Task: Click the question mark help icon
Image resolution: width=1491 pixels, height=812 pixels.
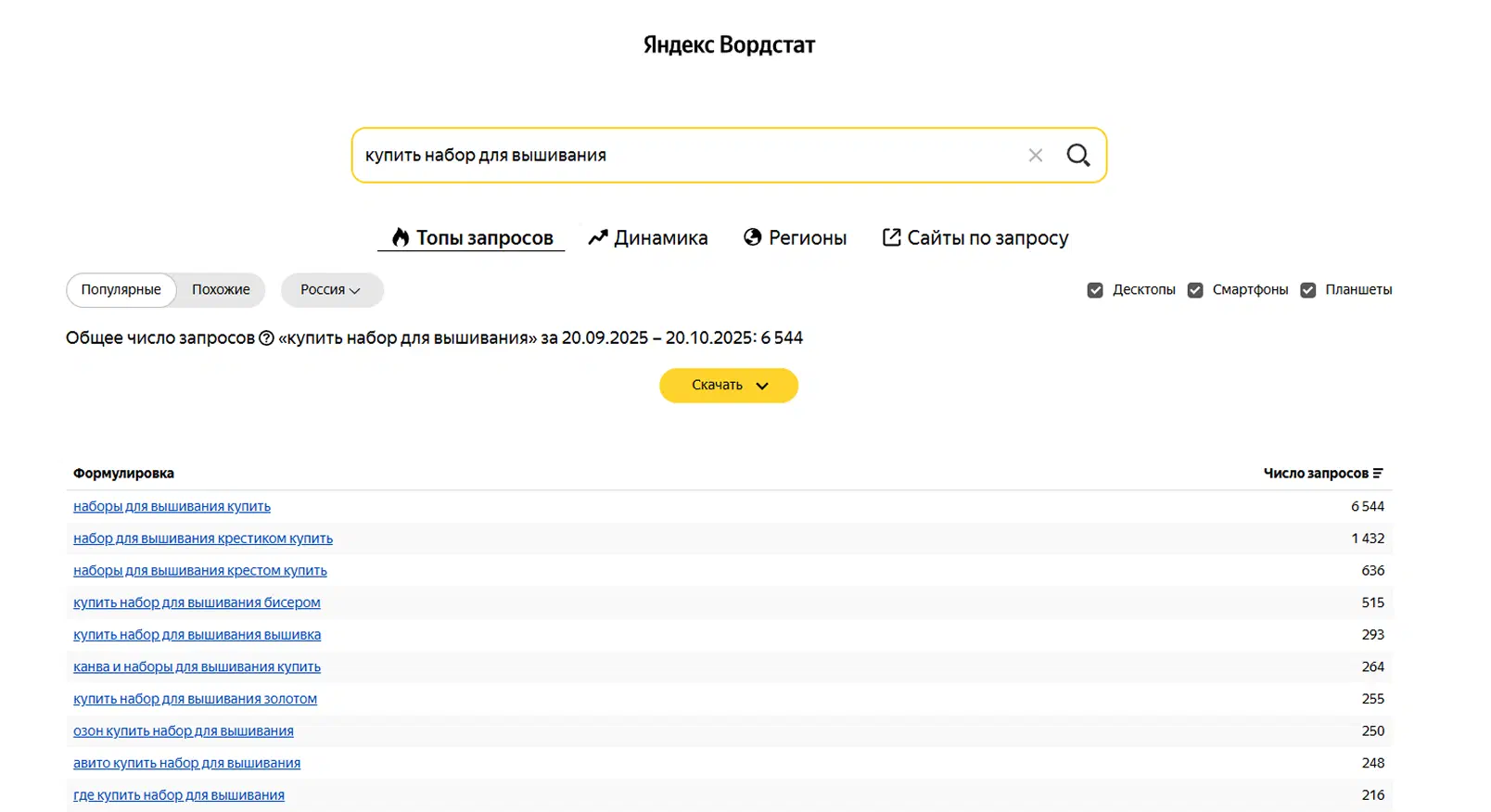Action: click(267, 338)
